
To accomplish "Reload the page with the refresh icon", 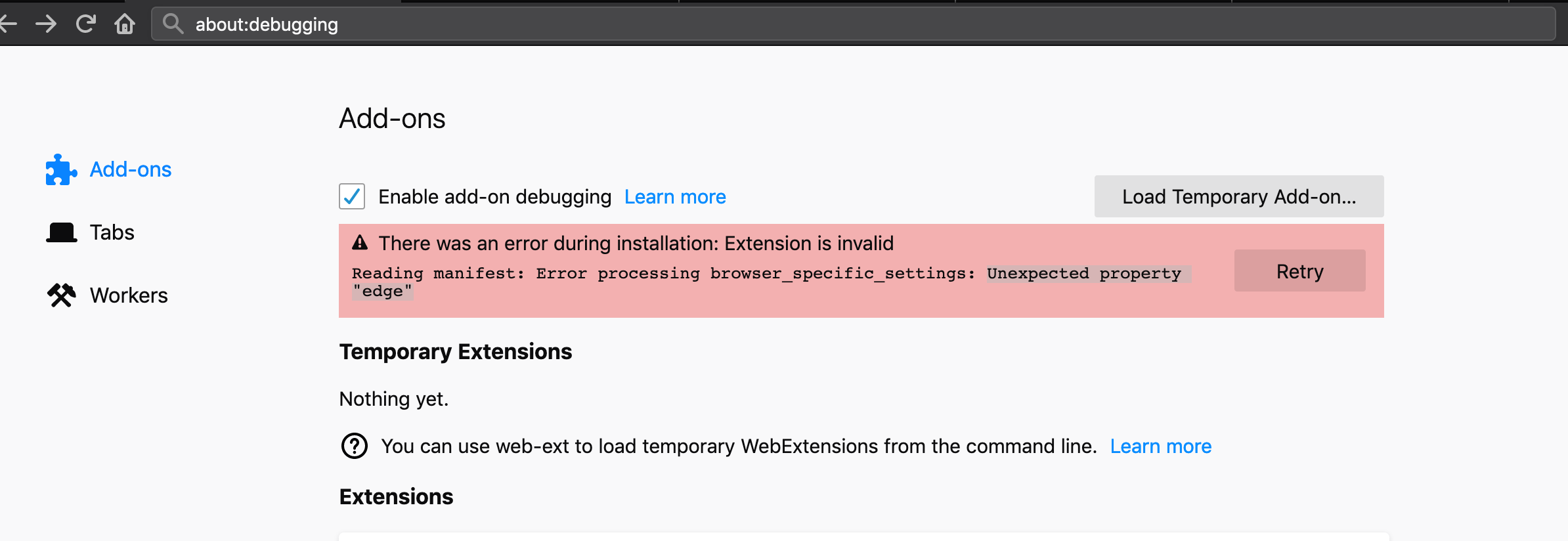I will point(86,24).
